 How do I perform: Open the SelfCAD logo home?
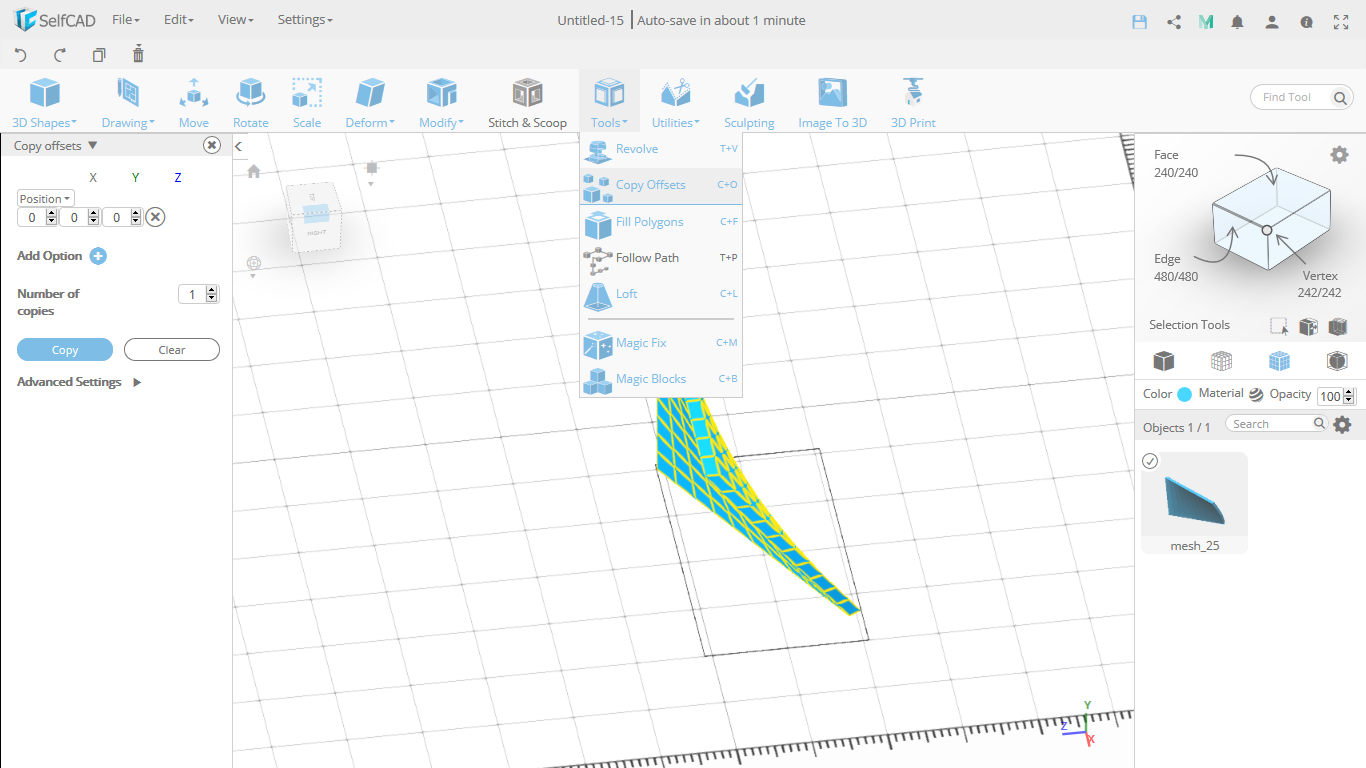coord(54,20)
